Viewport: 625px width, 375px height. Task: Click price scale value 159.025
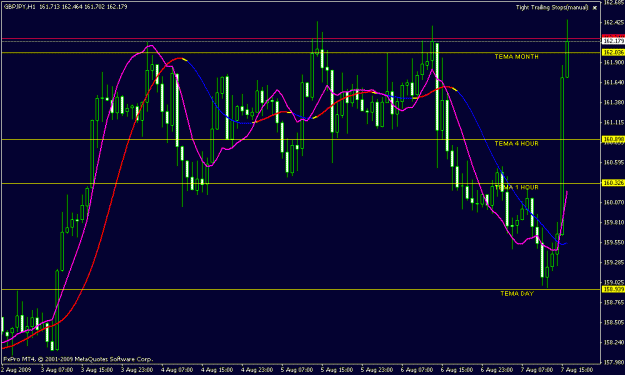(614, 282)
